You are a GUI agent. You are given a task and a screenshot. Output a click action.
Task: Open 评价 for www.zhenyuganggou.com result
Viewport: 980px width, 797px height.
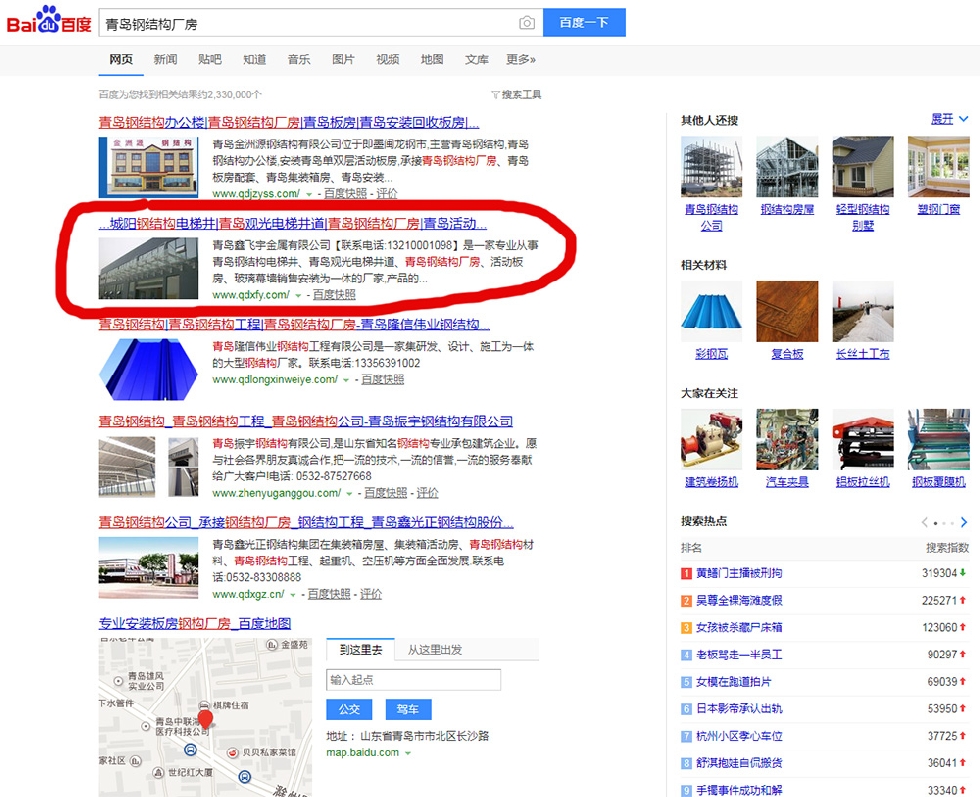428,493
